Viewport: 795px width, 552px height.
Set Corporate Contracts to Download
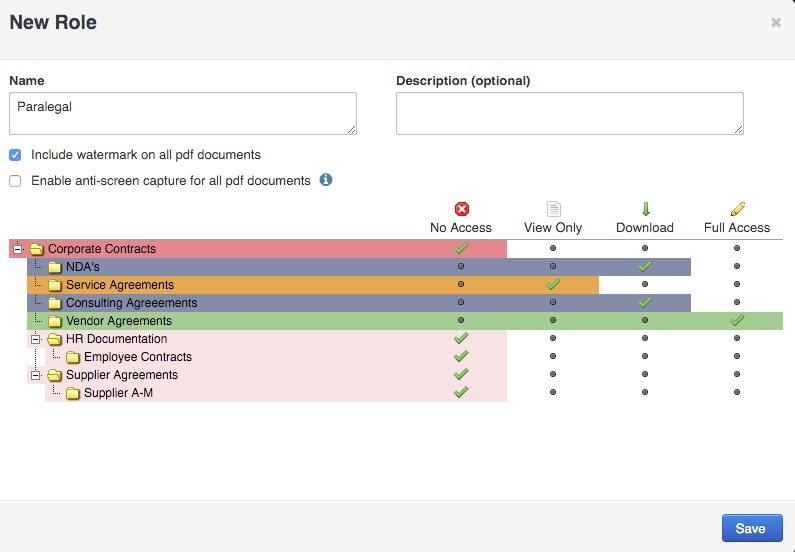[645, 248]
